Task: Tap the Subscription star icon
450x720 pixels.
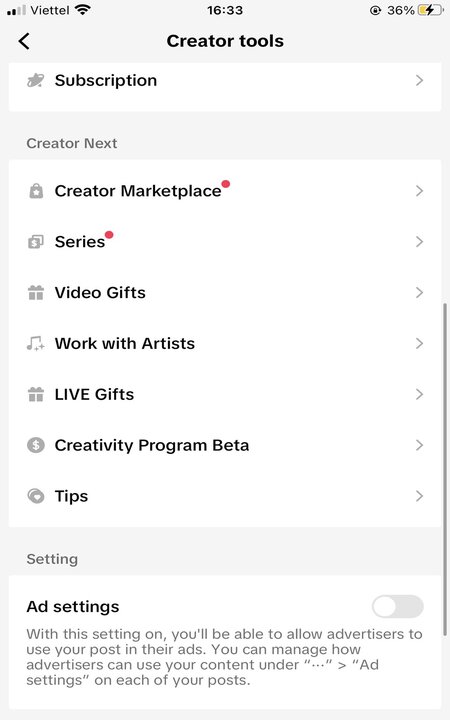Action: pyautogui.click(x=36, y=81)
